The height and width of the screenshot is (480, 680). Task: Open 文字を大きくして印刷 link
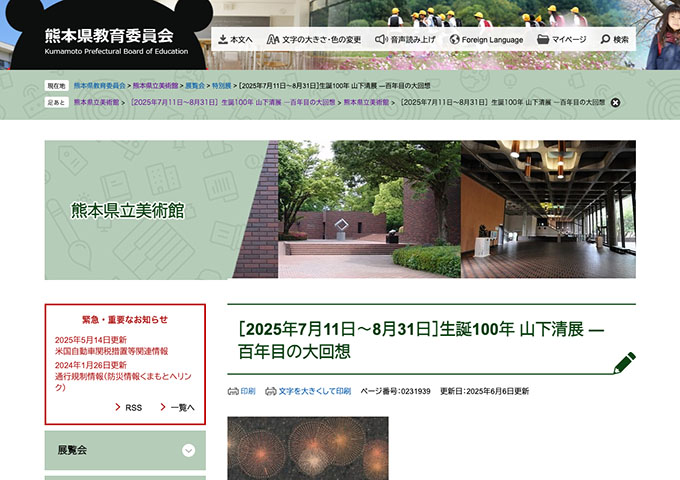[x=314, y=391]
